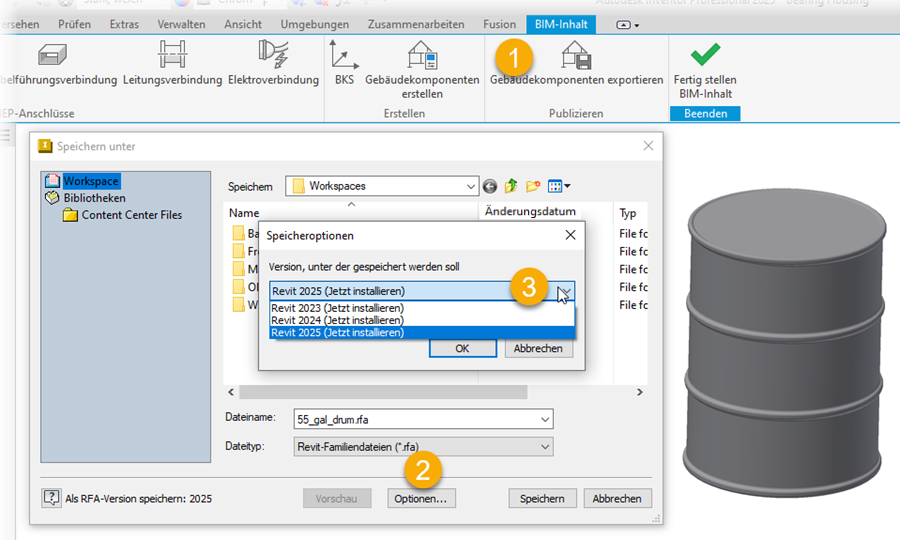The height and width of the screenshot is (540, 900).
Task: Go back using the round back arrow icon
Action: click(490, 186)
